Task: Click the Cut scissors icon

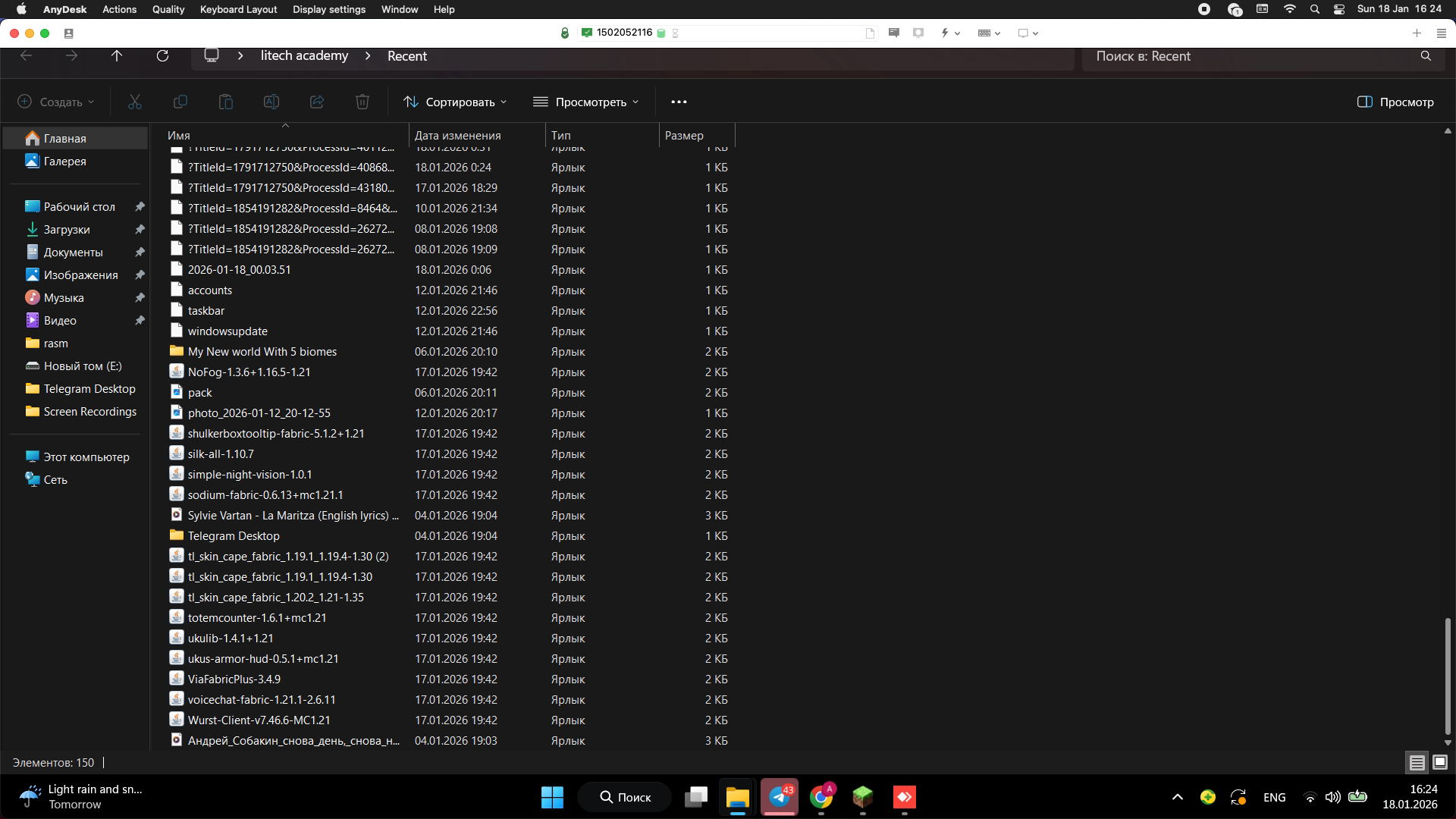Action: [135, 102]
